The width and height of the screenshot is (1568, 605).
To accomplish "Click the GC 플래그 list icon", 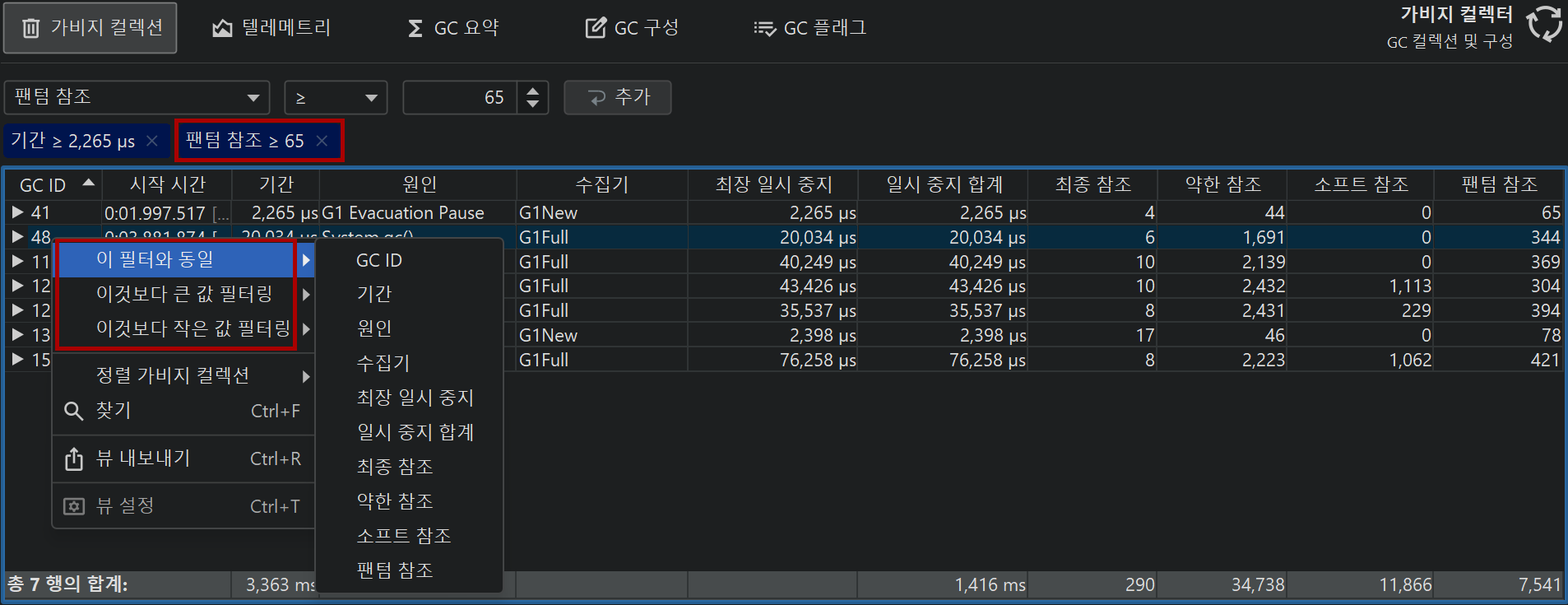I will point(764,29).
